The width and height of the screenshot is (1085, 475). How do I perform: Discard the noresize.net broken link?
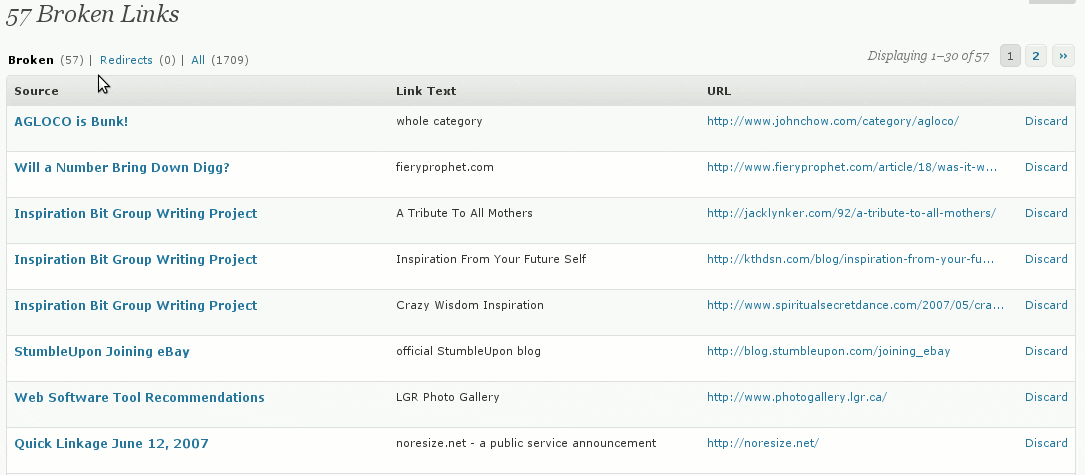point(1046,443)
